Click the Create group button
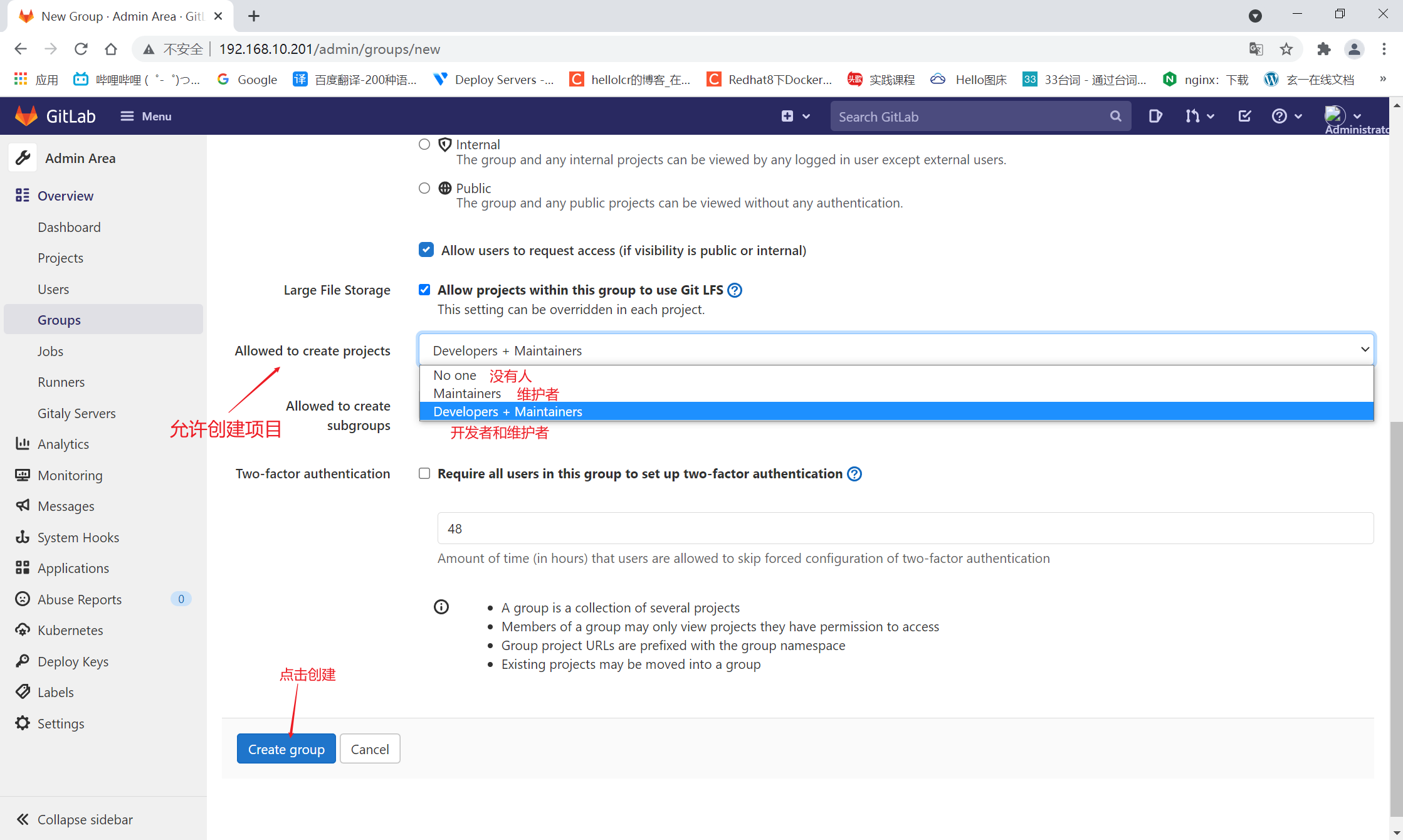The image size is (1403, 840). click(286, 748)
